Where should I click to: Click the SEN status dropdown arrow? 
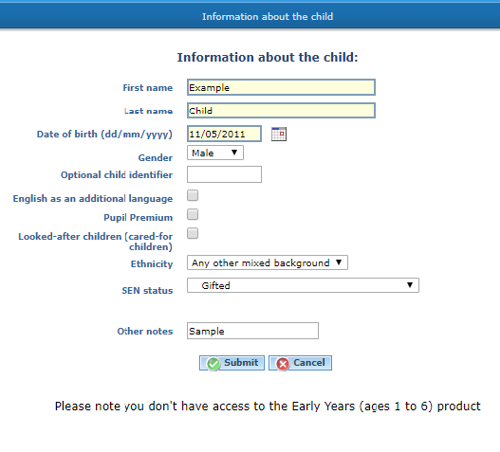coord(410,285)
